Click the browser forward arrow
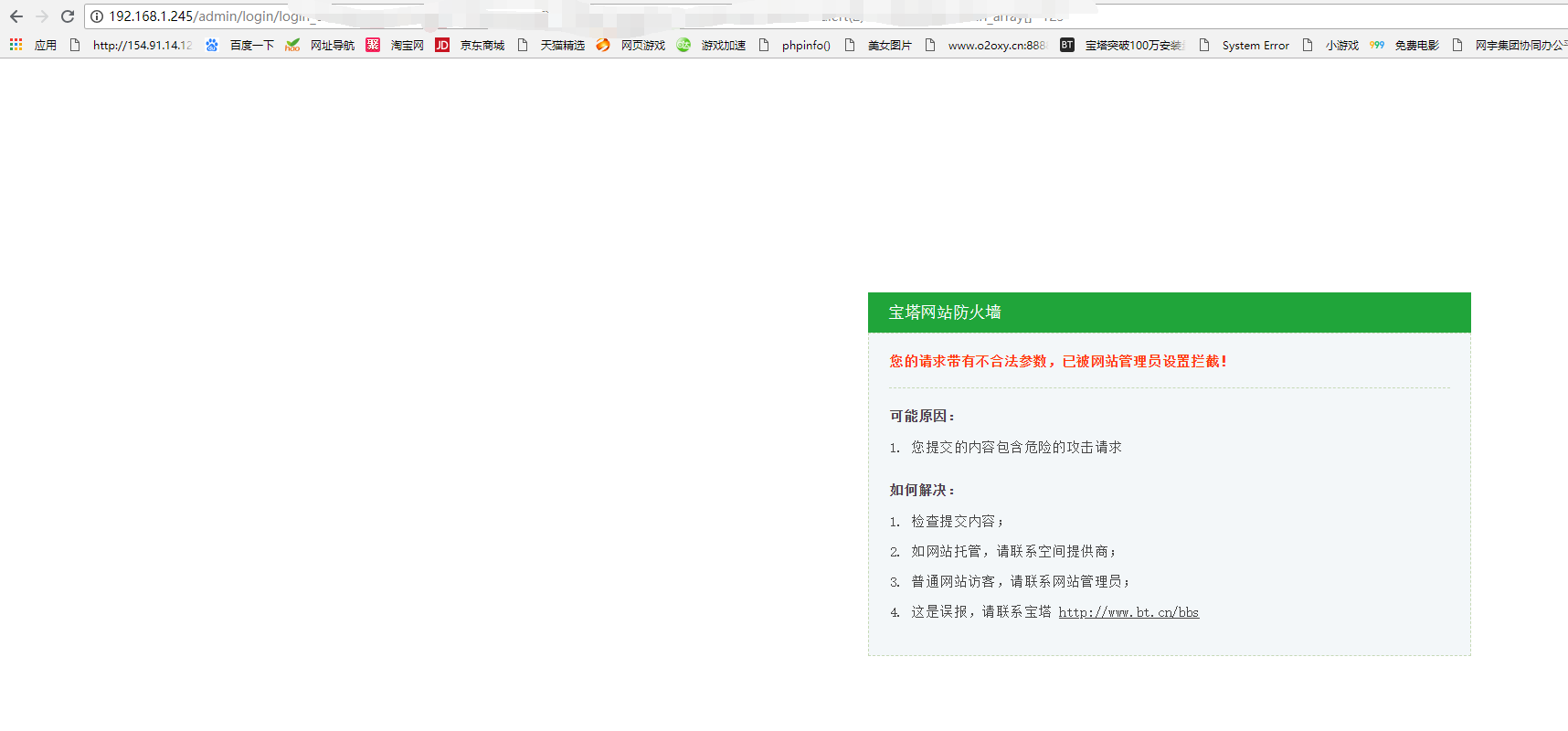Screen dimensions: 1568x731 point(42,16)
